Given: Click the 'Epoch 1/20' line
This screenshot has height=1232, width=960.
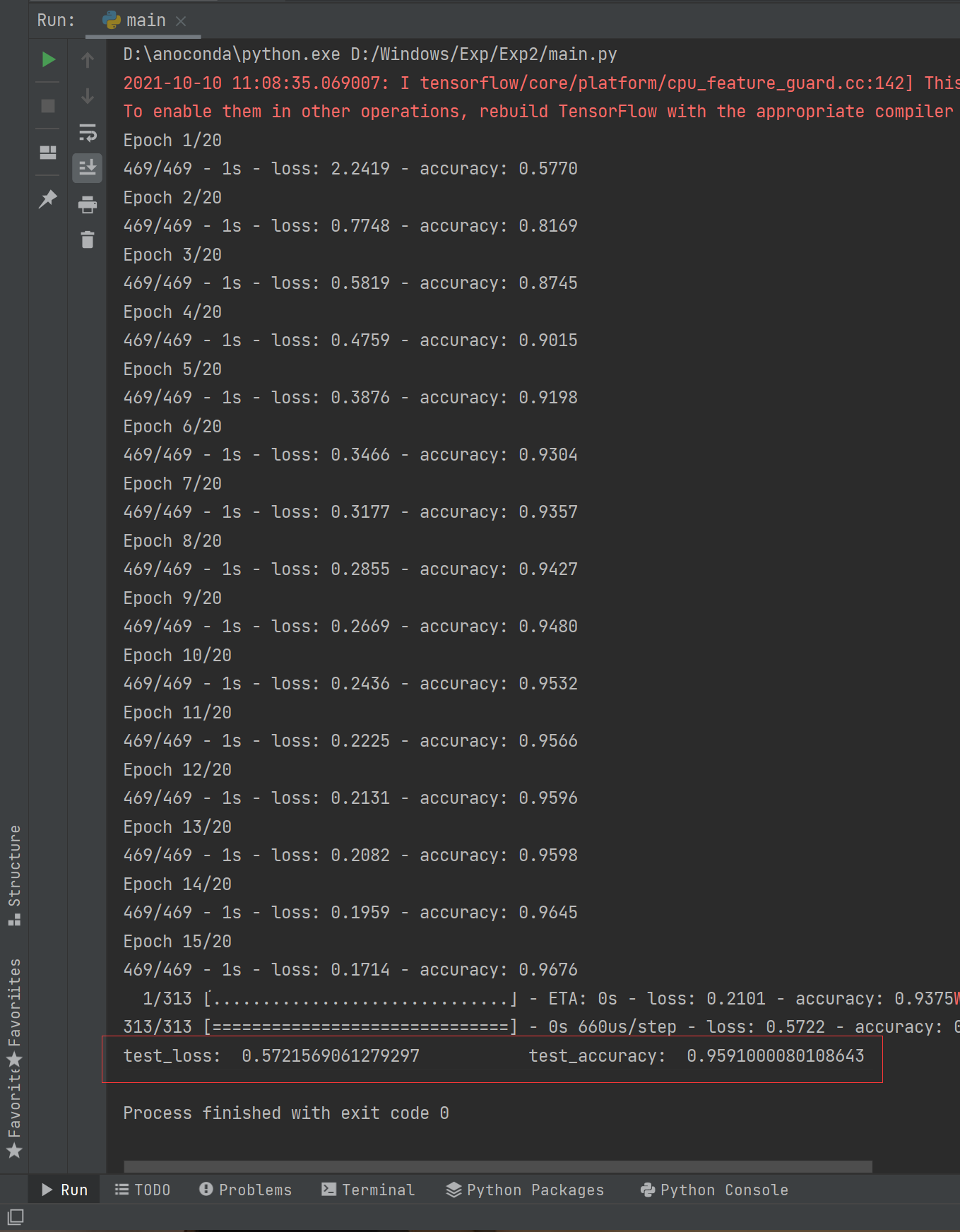Looking at the screenshot, I should click(172, 141).
